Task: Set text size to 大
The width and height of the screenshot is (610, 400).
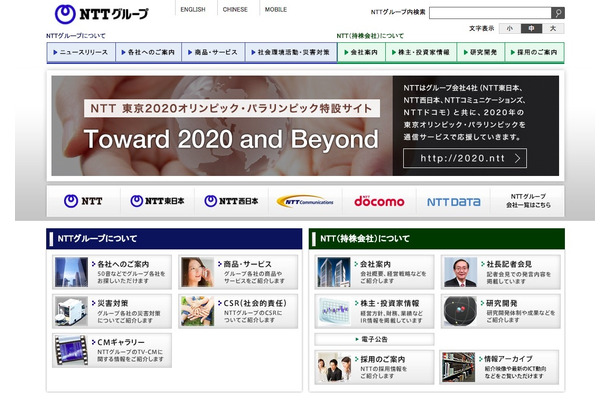Action: click(x=553, y=28)
